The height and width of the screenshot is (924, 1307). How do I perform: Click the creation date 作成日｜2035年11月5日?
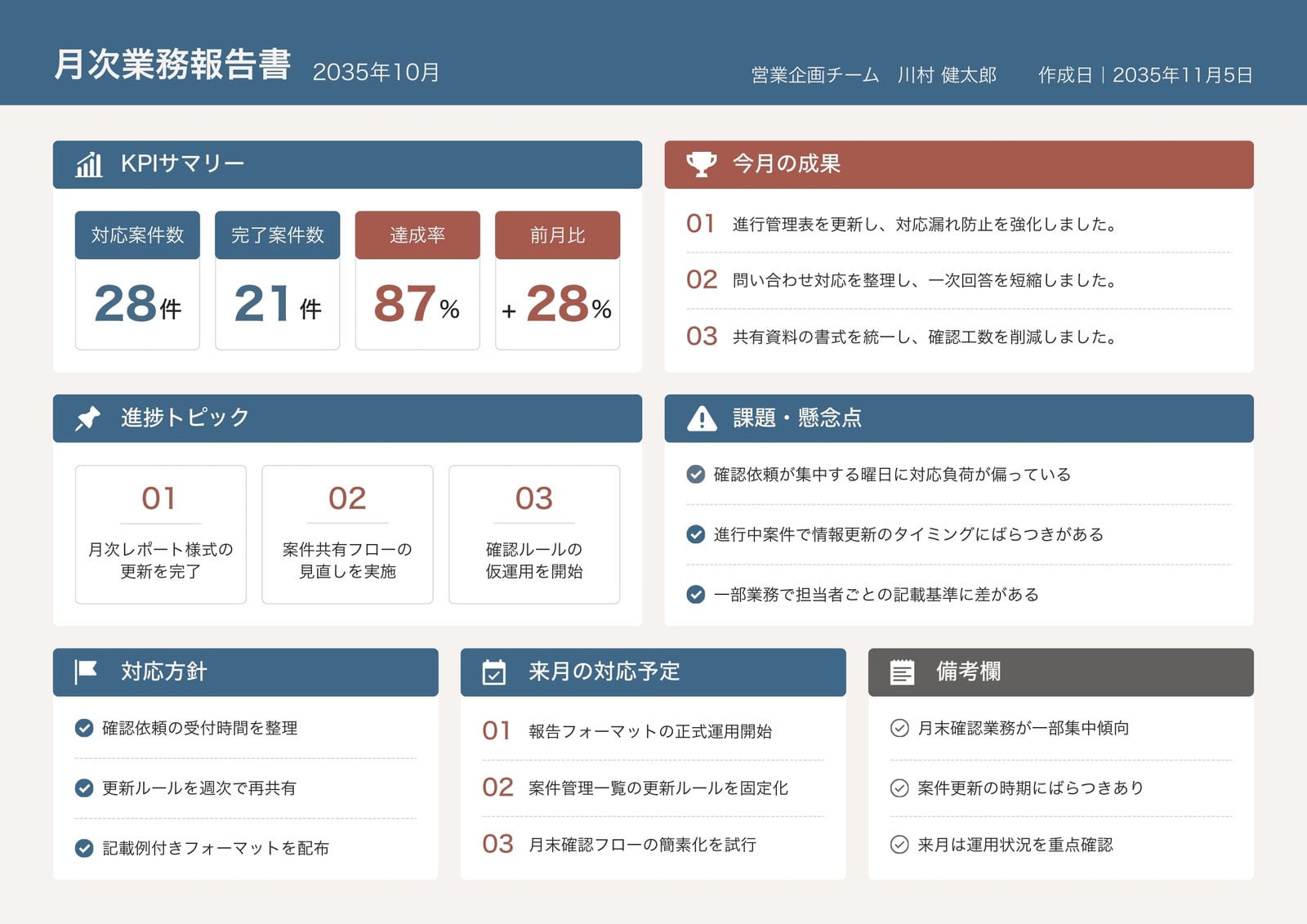pyautogui.click(x=1145, y=75)
